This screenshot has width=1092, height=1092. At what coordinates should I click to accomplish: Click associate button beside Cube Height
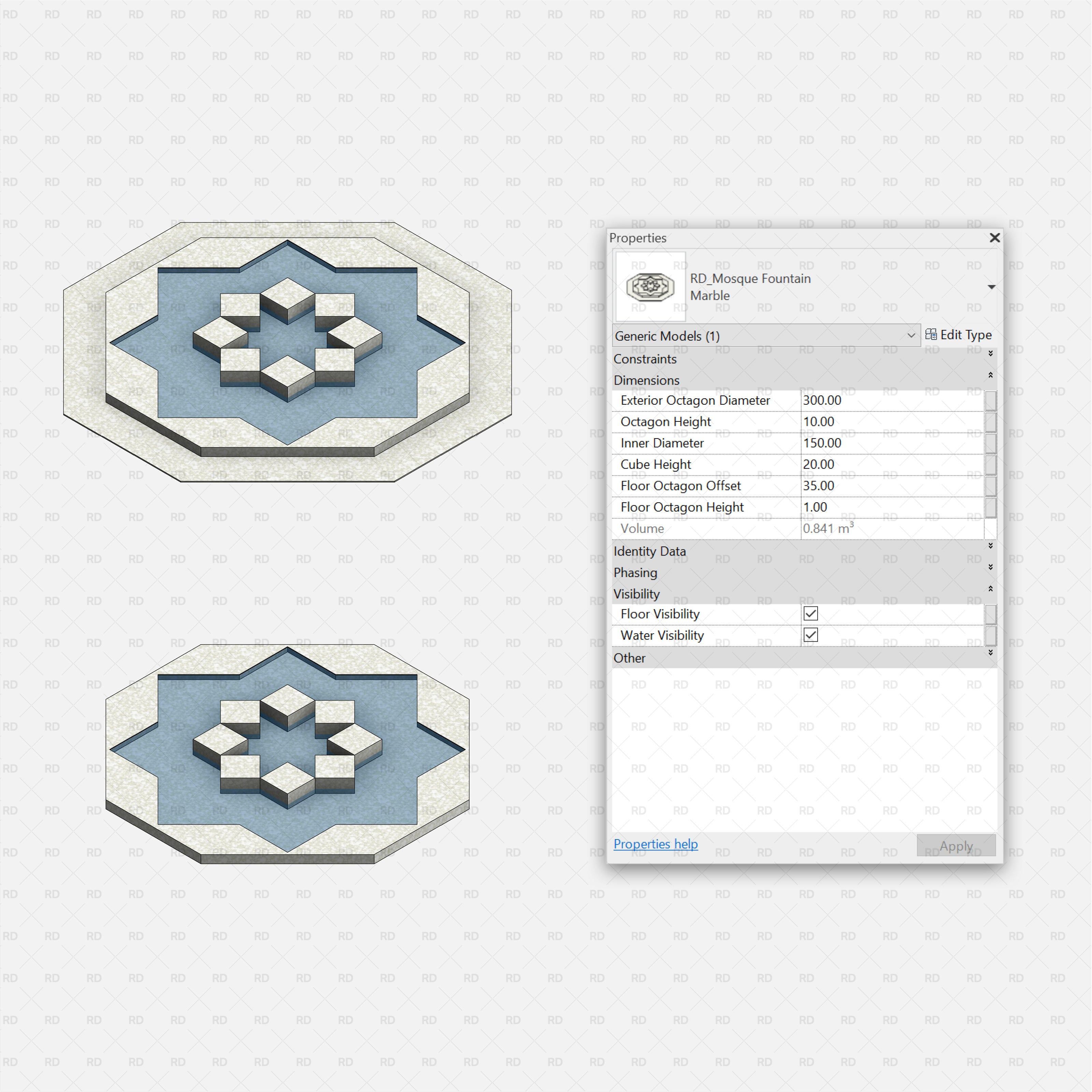pyautogui.click(x=991, y=464)
